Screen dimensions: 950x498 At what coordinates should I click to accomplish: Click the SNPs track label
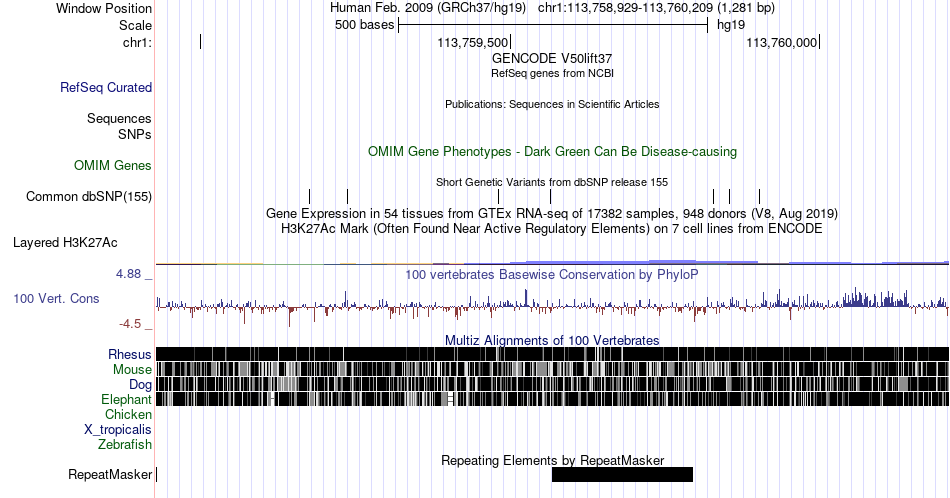pyautogui.click(x=135, y=134)
